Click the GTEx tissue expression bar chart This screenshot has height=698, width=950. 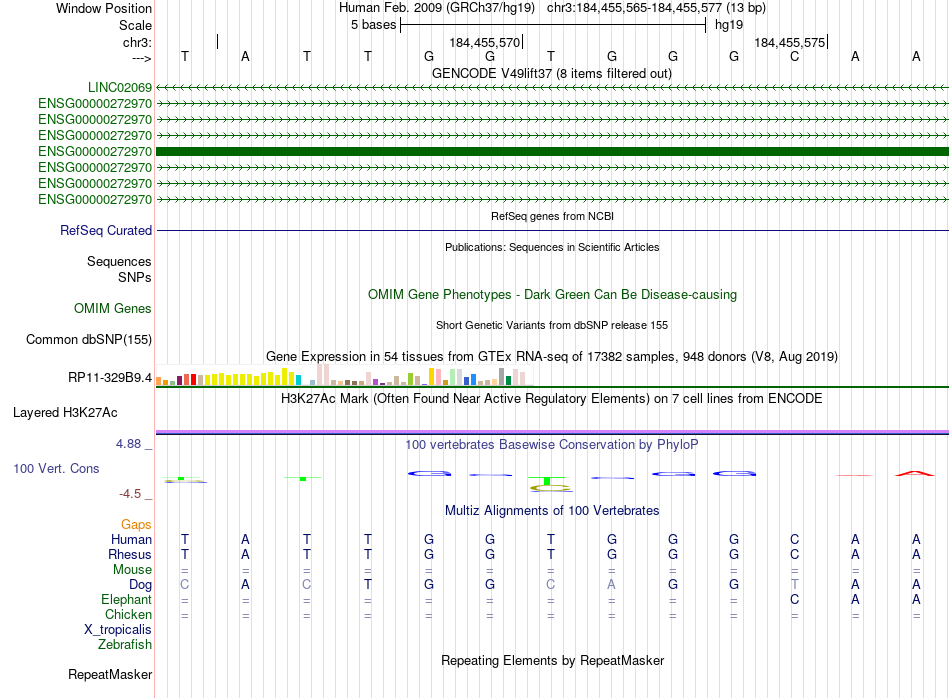(x=344, y=375)
